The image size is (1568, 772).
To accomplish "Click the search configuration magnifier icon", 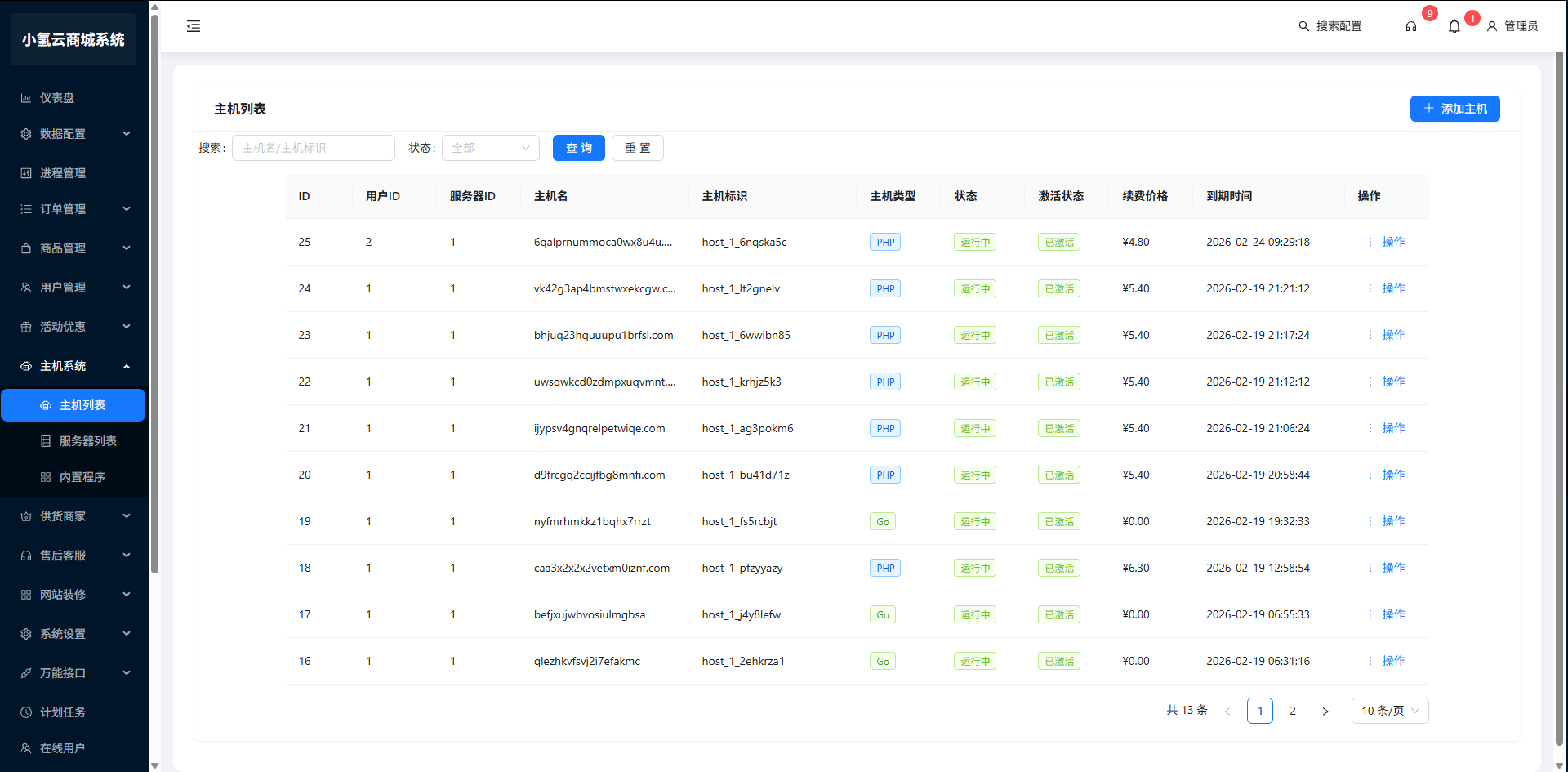I will tap(1303, 26).
